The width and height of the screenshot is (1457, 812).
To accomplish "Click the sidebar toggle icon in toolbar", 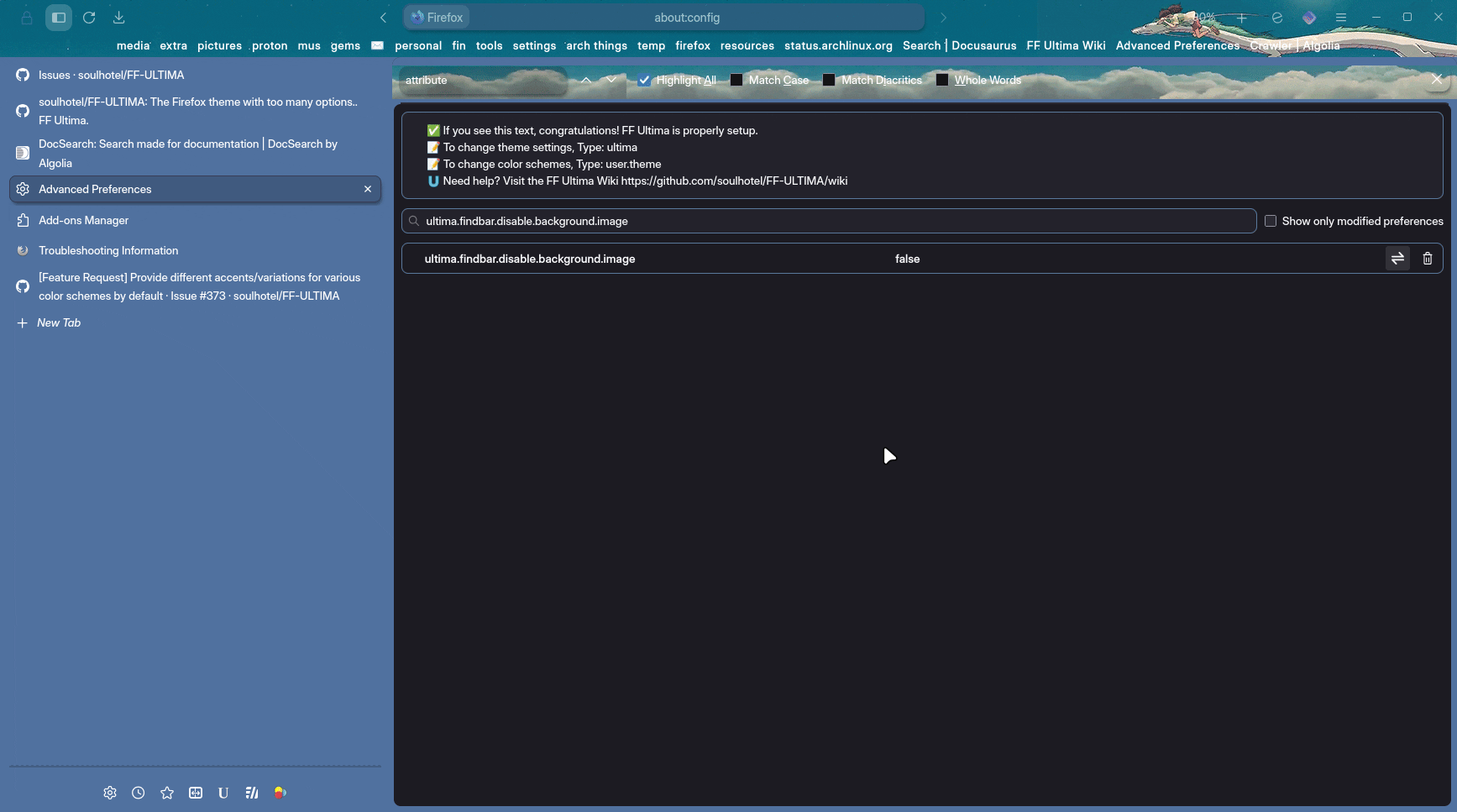I will pyautogui.click(x=59, y=18).
